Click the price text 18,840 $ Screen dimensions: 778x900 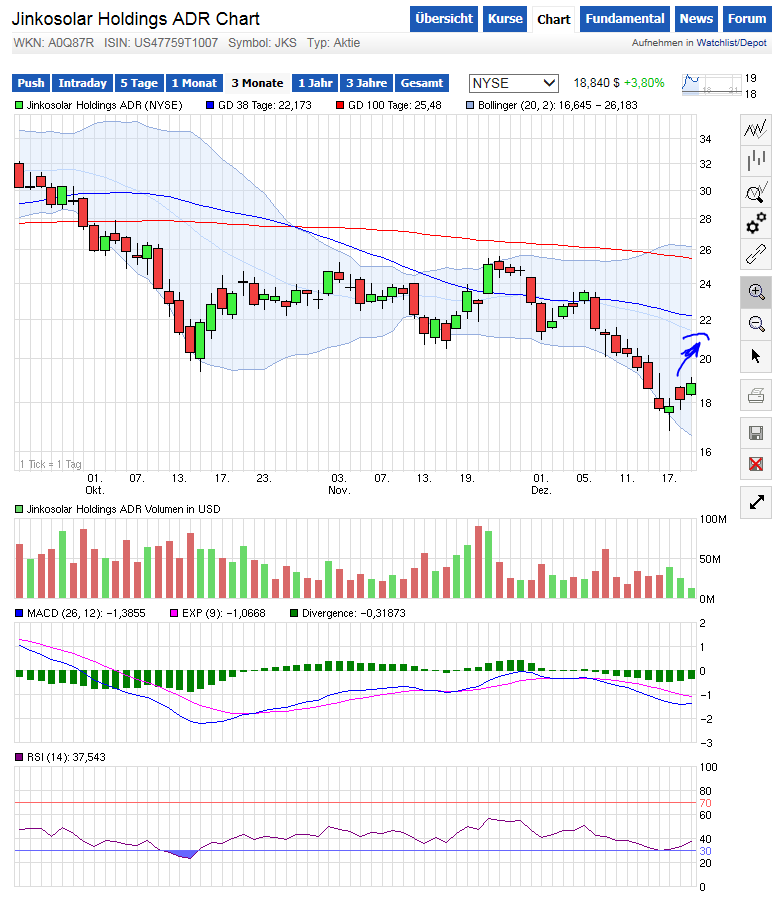597,83
